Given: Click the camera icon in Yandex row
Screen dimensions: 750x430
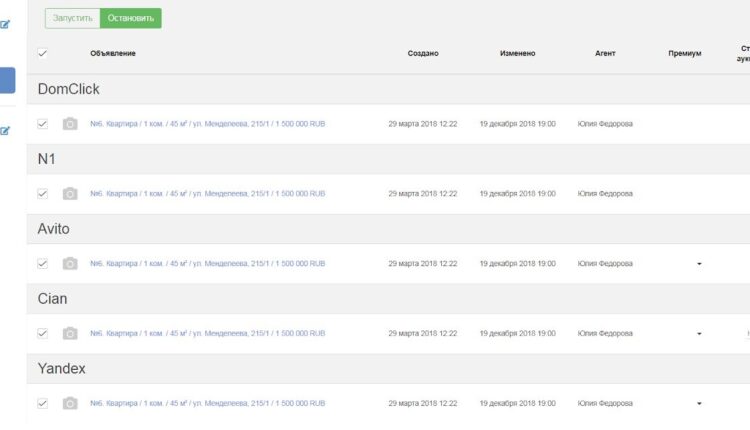Looking at the screenshot, I should 69,404.
